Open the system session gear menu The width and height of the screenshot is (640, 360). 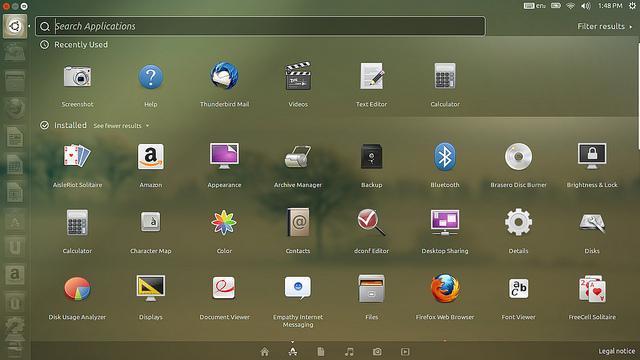pos(632,6)
